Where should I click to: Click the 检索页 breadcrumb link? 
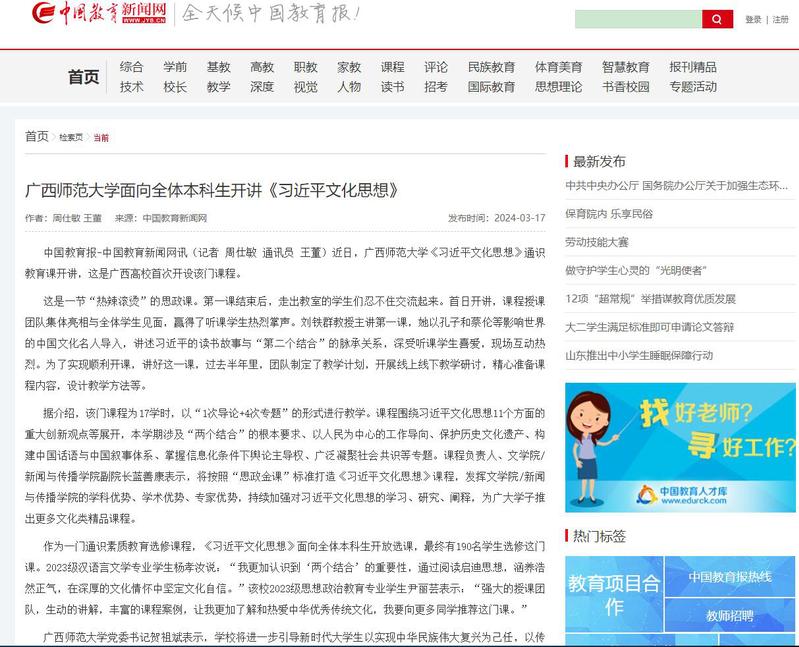[70, 137]
